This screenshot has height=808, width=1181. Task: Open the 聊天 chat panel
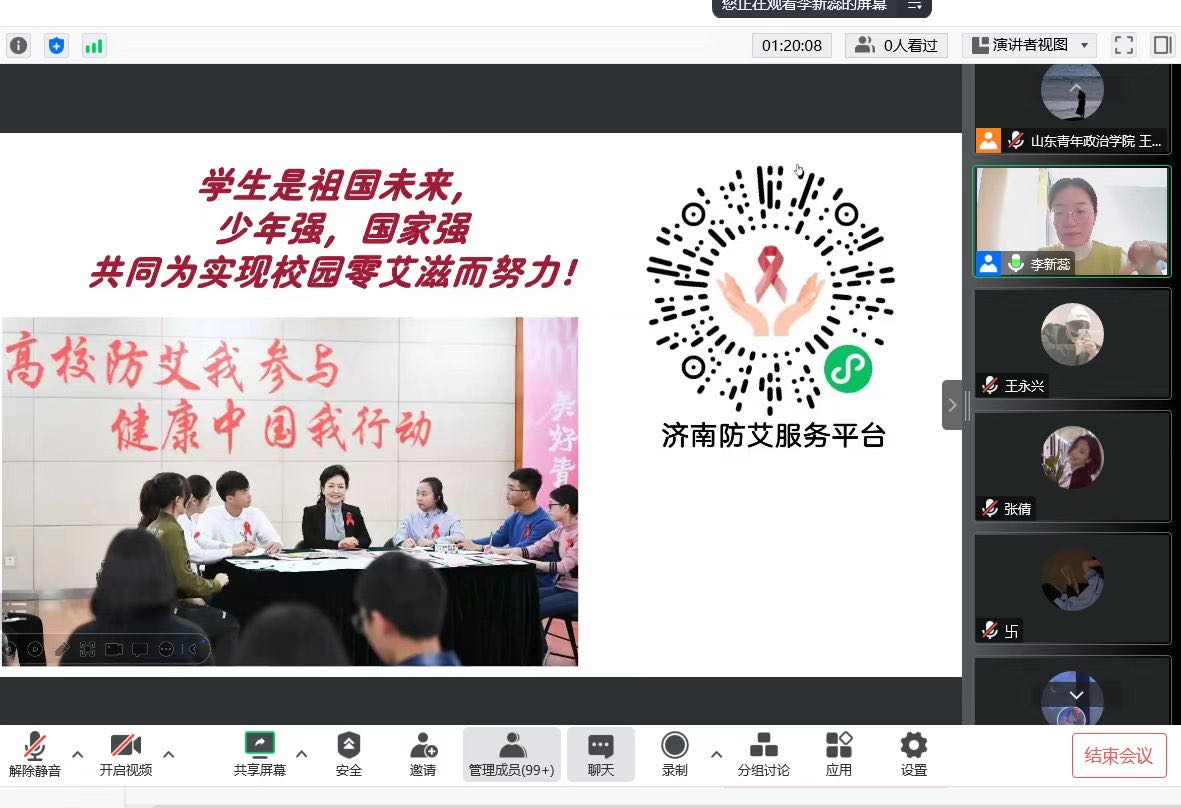(x=601, y=754)
